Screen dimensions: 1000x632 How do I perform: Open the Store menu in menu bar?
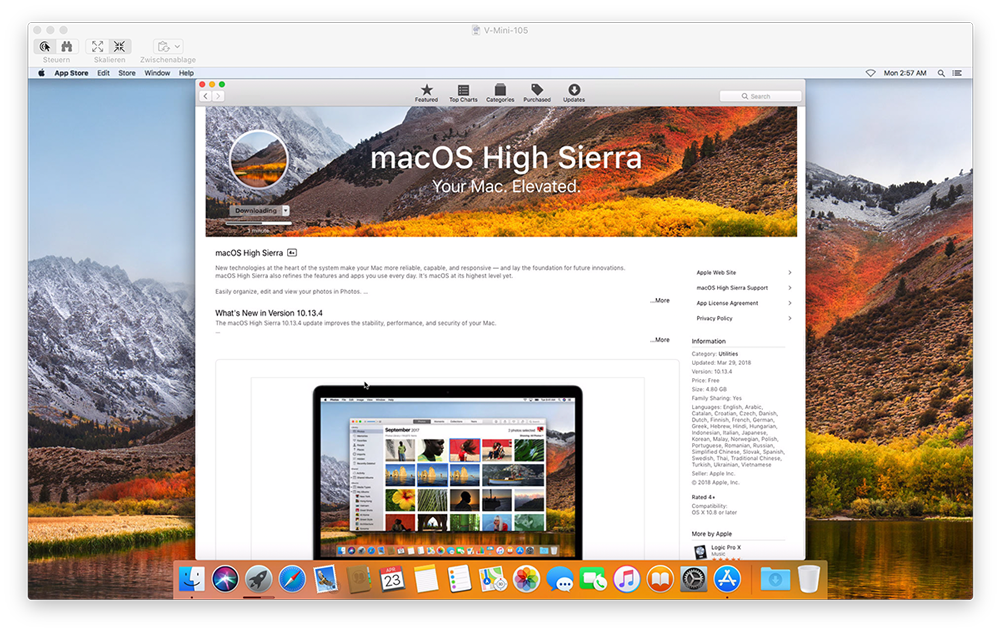127,73
